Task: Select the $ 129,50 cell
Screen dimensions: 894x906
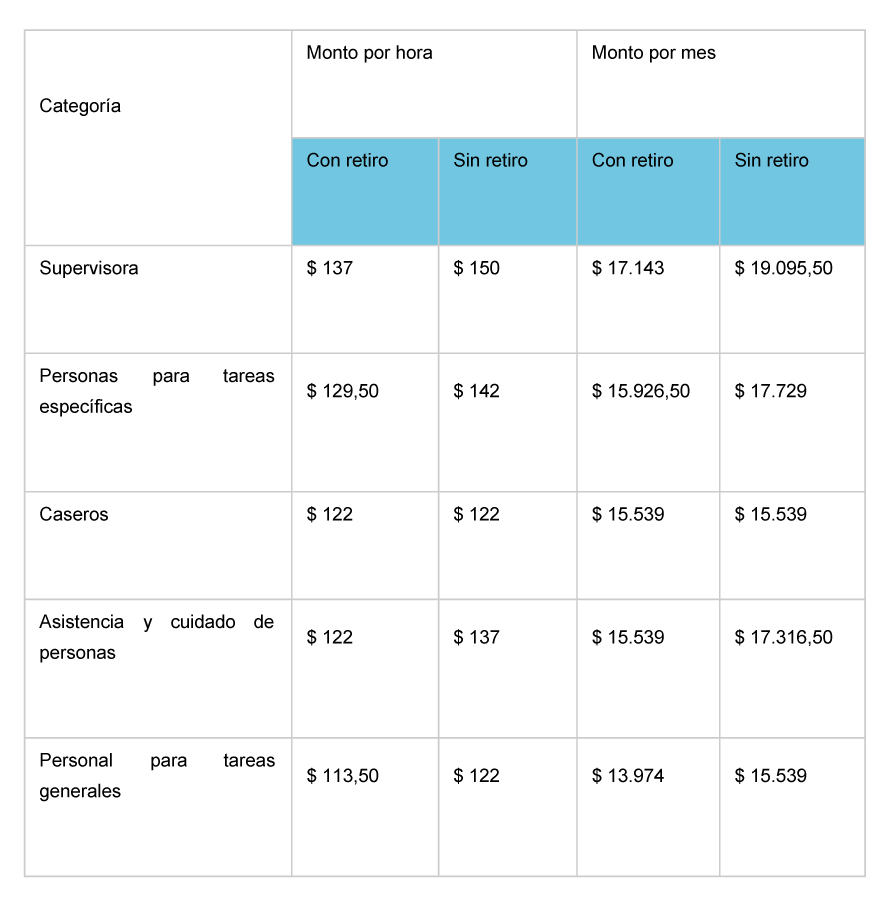Action: 365,422
